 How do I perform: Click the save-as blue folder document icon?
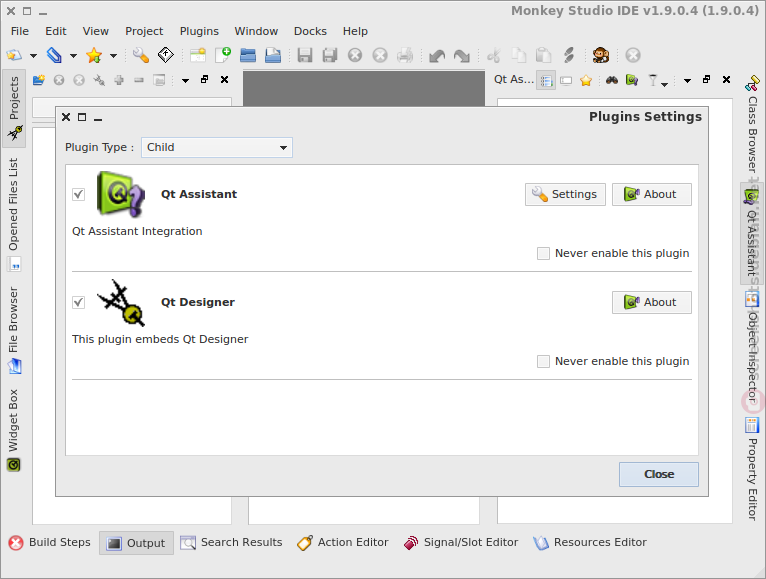click(273, 55)
